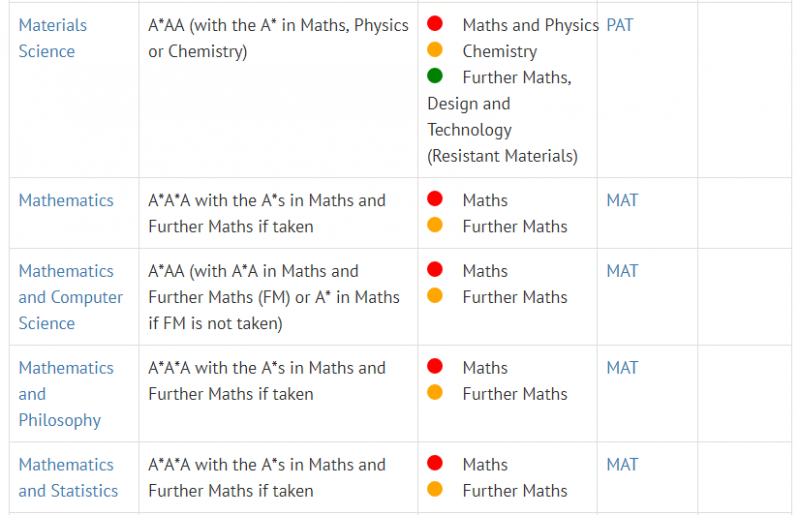Click MAT link for Mathematics and Computer Science
This screenshot has height=515, width=800.
622,271
